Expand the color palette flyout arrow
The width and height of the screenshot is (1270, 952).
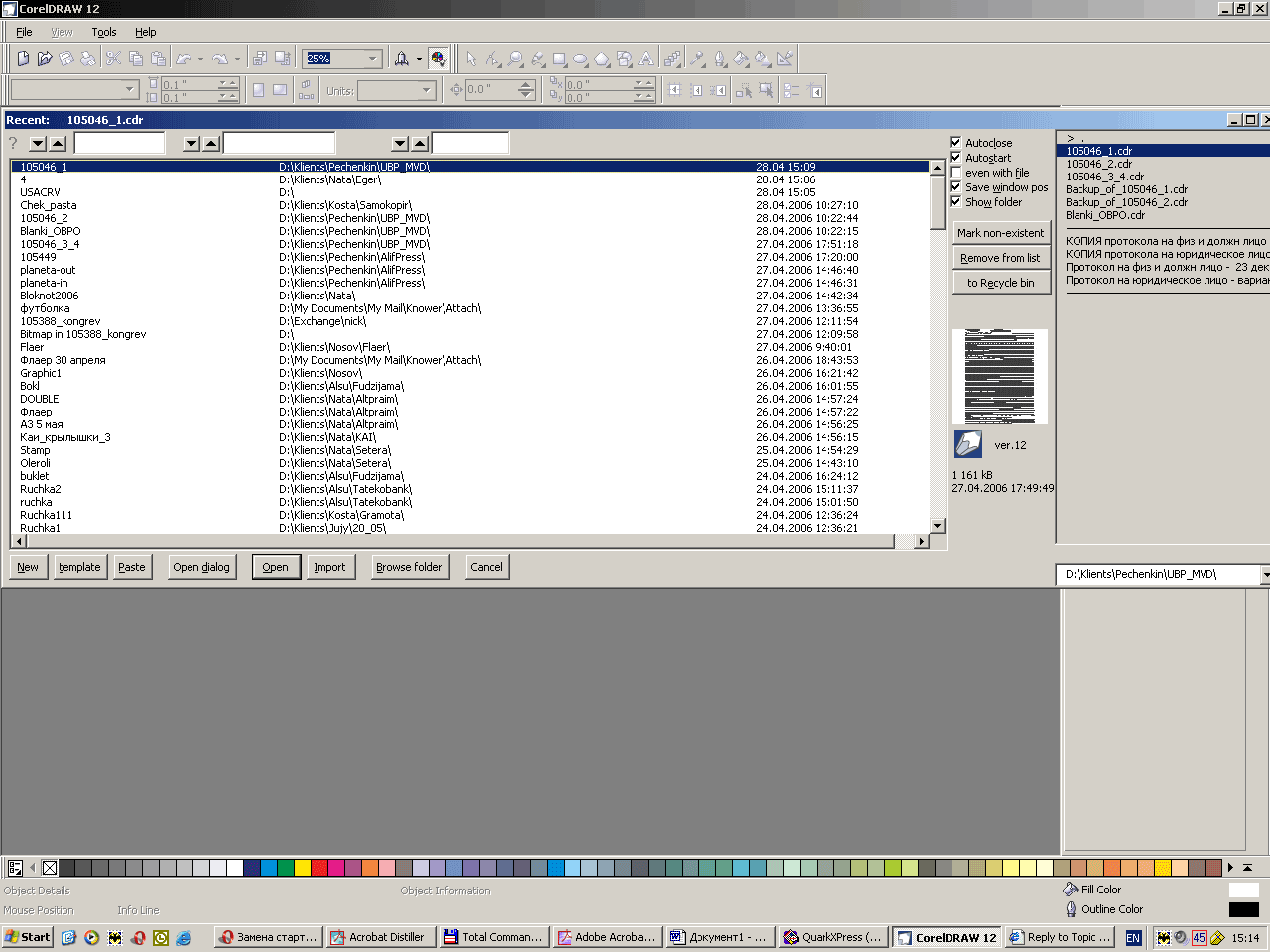pyautogui.click(x=1248, y=868)
